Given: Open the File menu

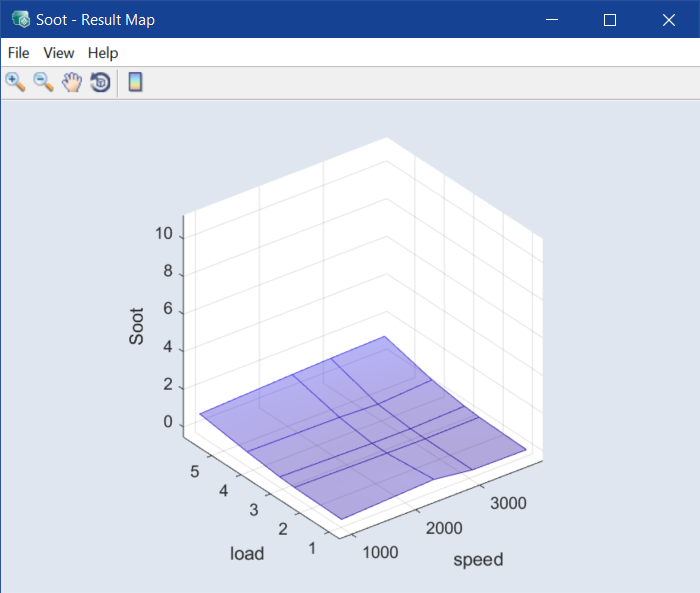Looking at the screenshot, I should tap(18, 53).
